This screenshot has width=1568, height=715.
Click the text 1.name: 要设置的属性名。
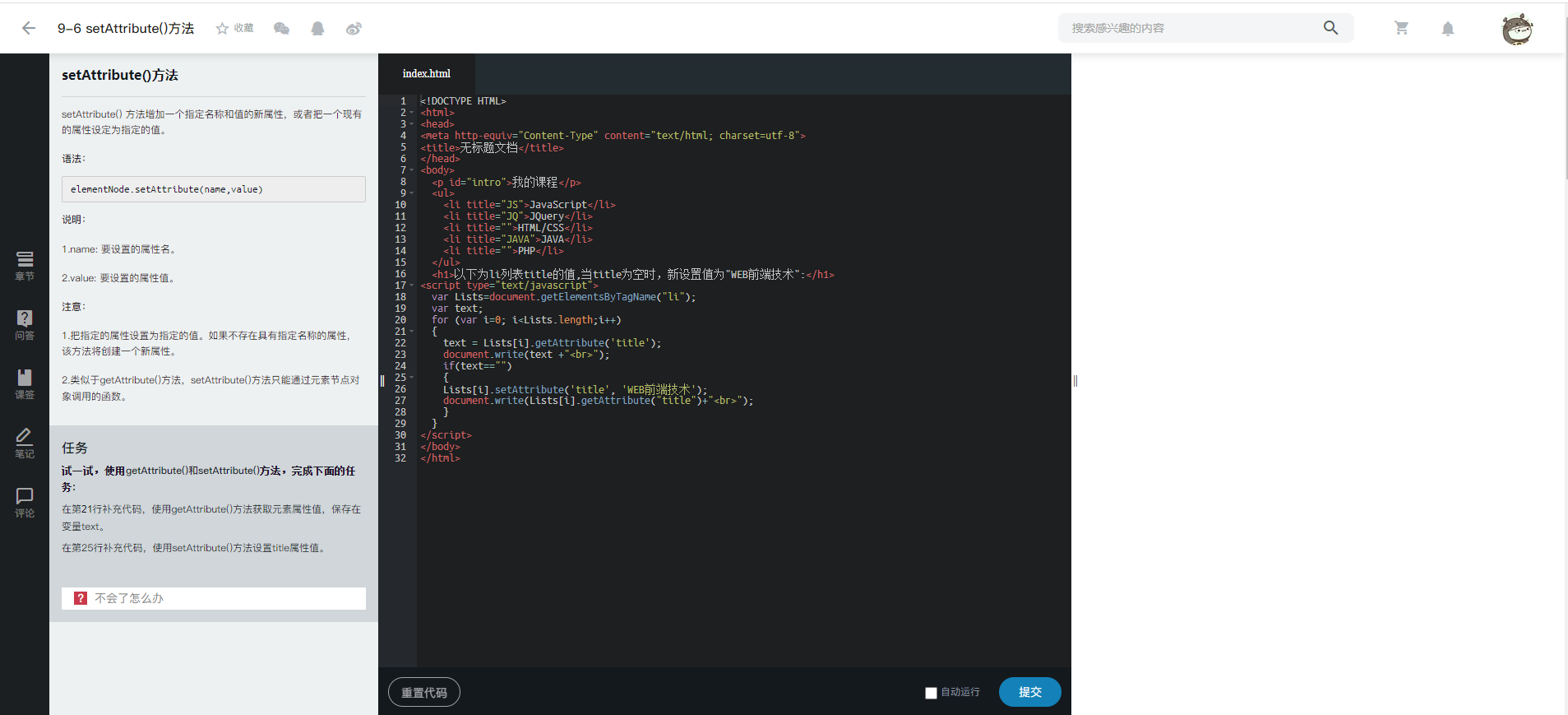tap(120, 249)
